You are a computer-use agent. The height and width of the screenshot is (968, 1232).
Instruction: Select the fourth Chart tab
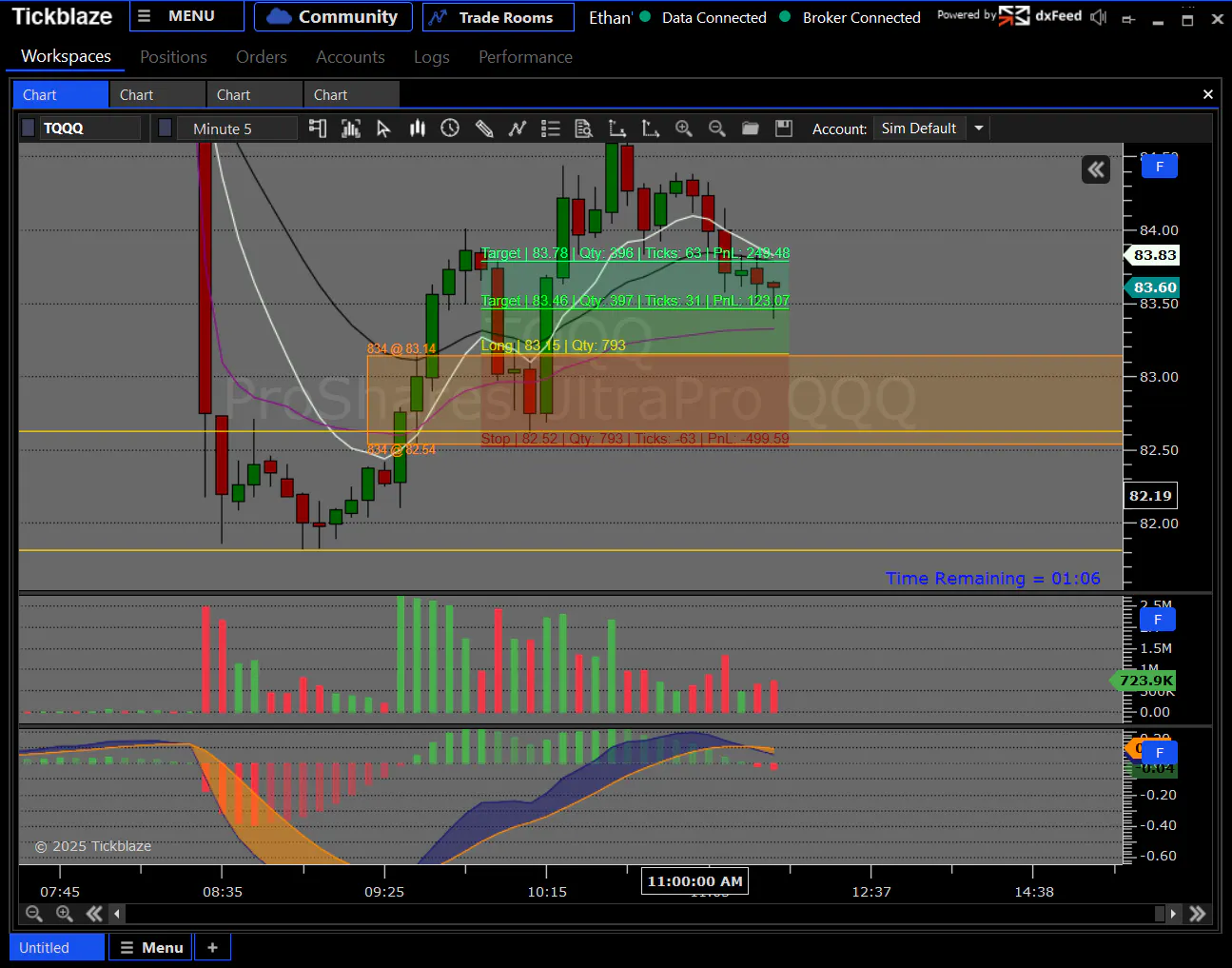352,95
